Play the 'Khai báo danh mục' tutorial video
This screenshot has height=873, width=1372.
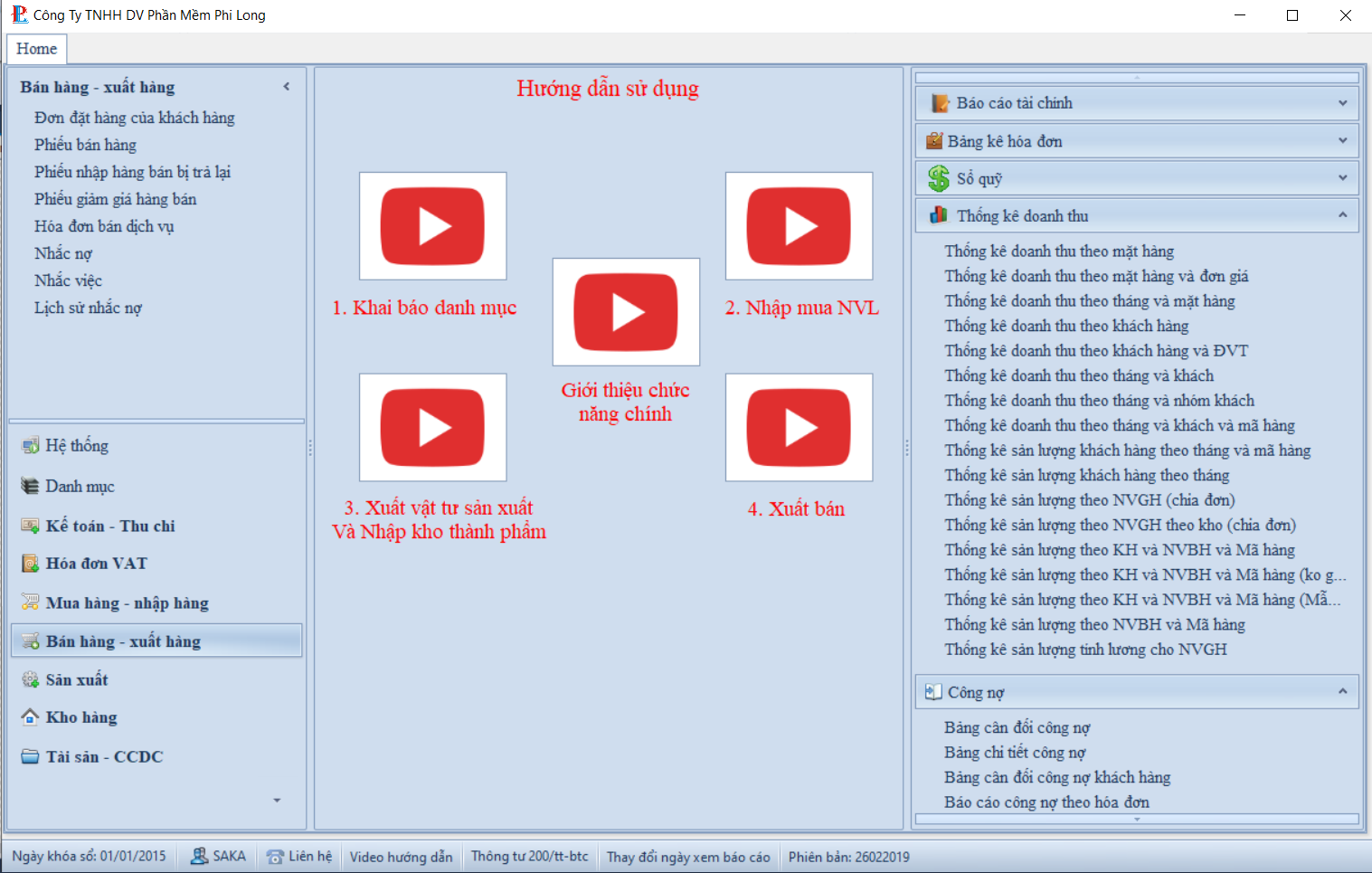pyautogui.click(x=432, y=226)
